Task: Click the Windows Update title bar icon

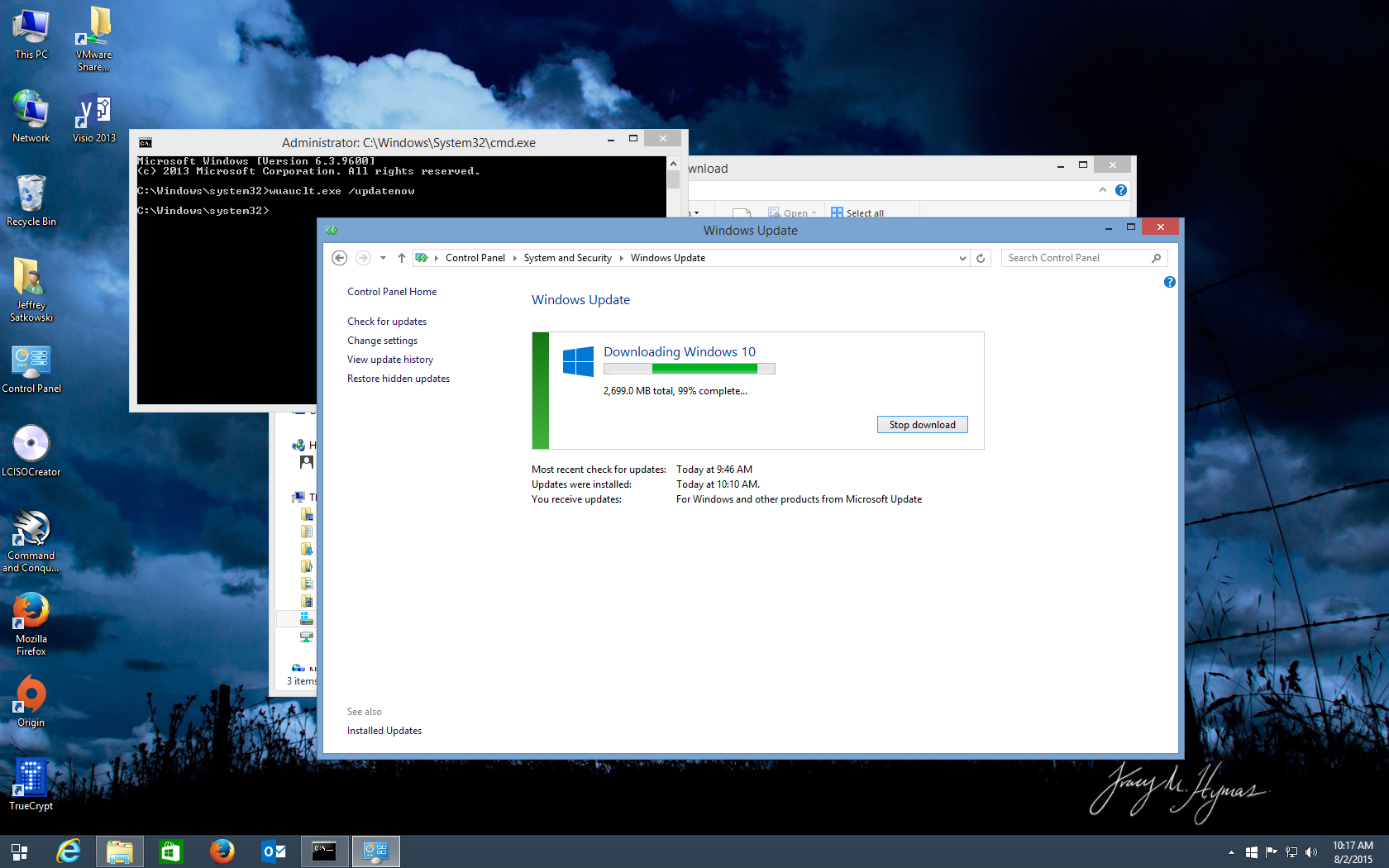Action: (x=332, y=231)
